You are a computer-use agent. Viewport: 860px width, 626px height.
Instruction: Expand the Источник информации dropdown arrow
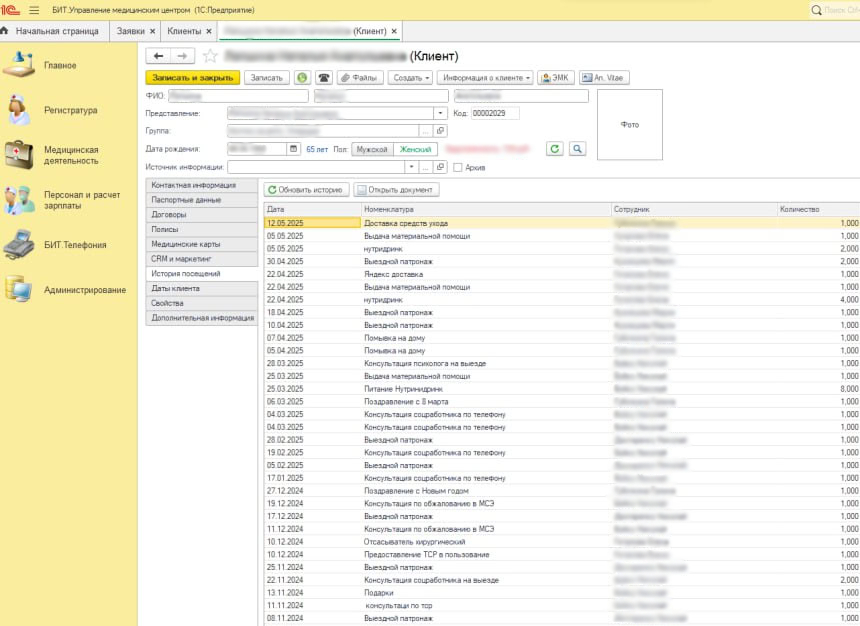411,167
